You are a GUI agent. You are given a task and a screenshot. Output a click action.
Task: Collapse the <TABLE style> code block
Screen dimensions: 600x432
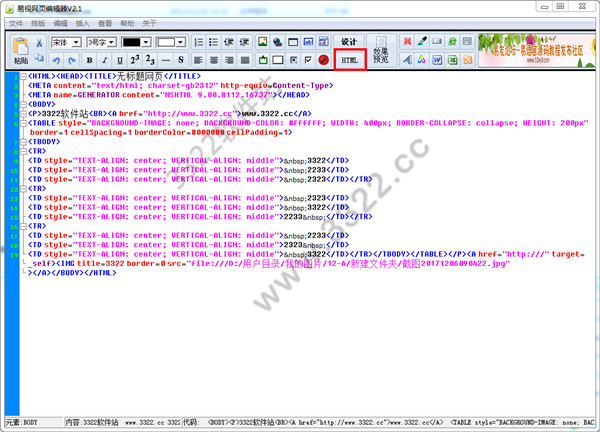(23, 123)
